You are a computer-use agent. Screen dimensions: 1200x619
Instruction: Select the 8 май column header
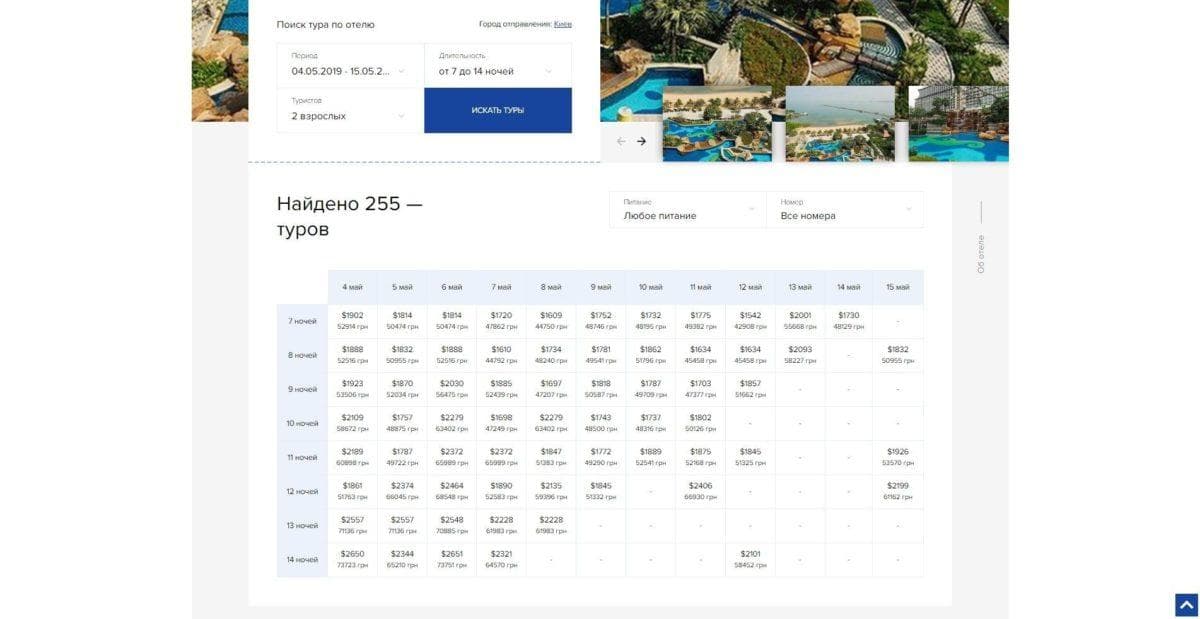click(x=551, y=287)
